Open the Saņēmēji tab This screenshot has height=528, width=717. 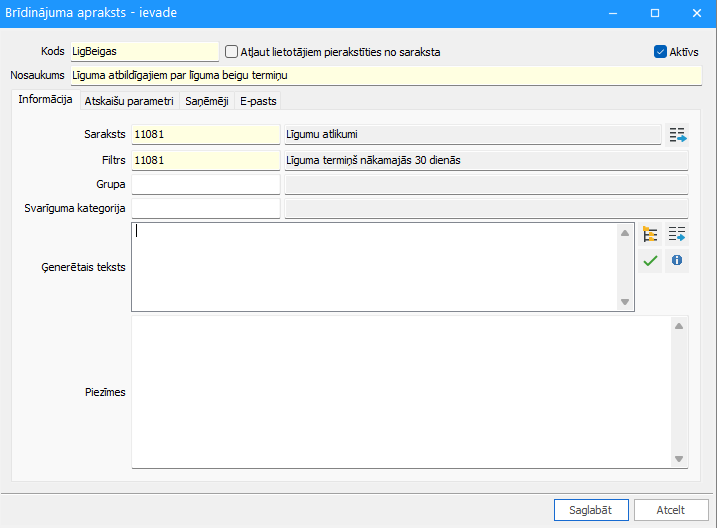[x=207, y=101]
